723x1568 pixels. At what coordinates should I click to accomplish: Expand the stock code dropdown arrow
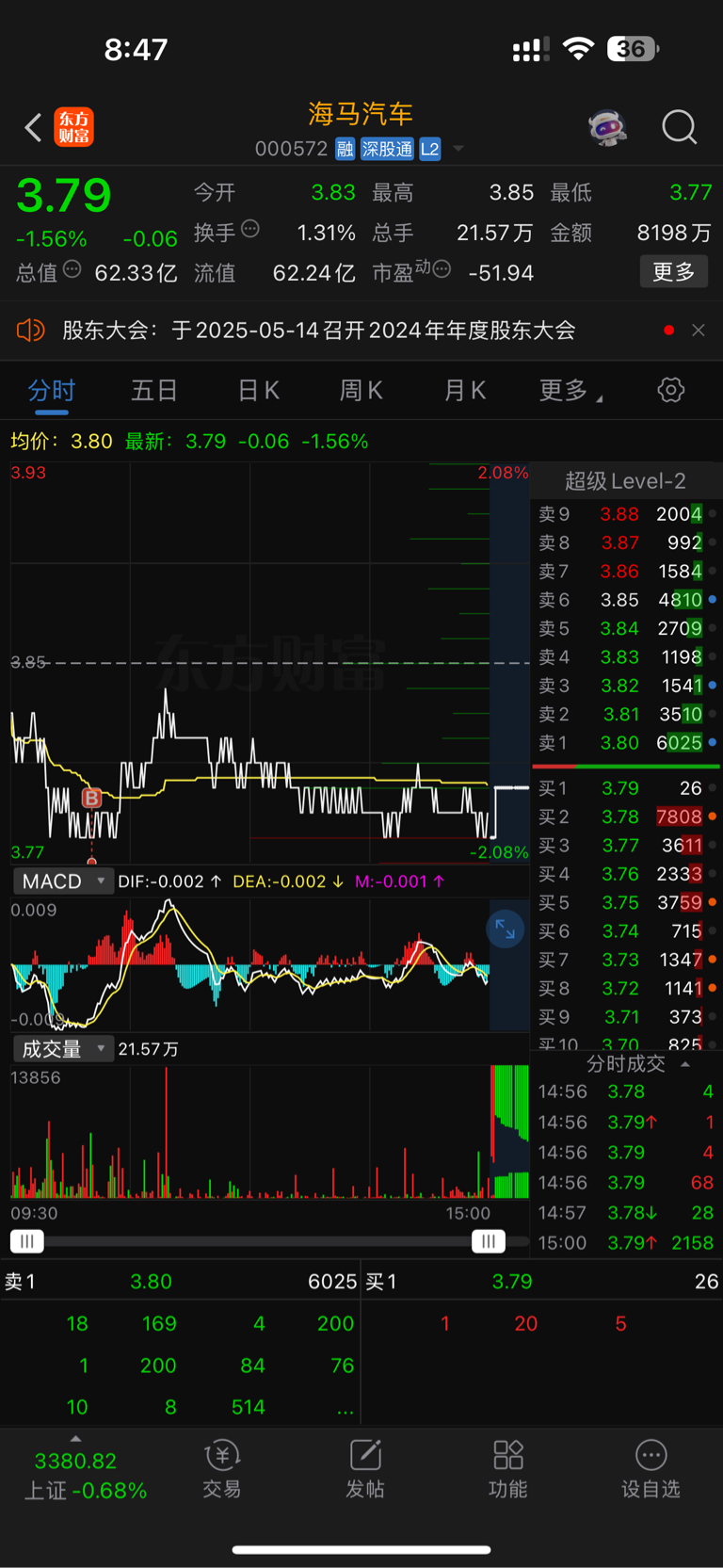click(458, 149)
